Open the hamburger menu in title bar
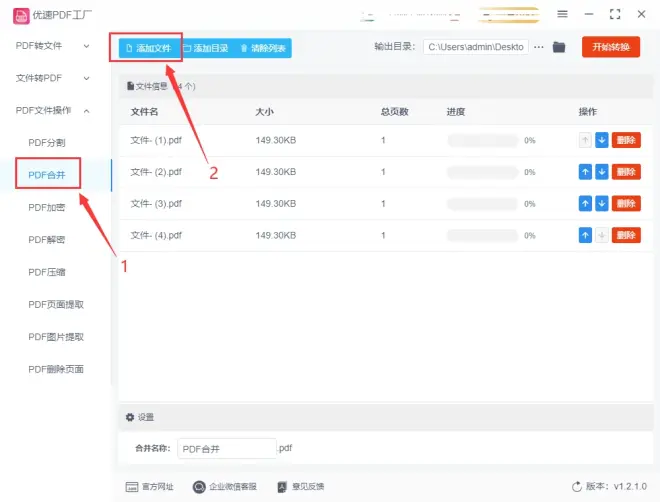This screenshot has height=502, width=660. 562,14
